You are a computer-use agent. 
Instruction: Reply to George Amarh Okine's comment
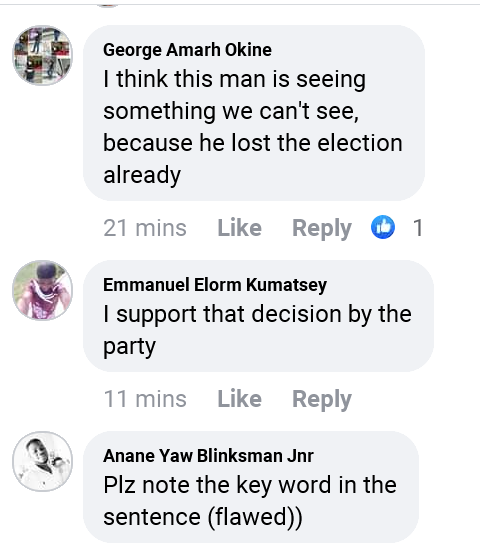322,228
